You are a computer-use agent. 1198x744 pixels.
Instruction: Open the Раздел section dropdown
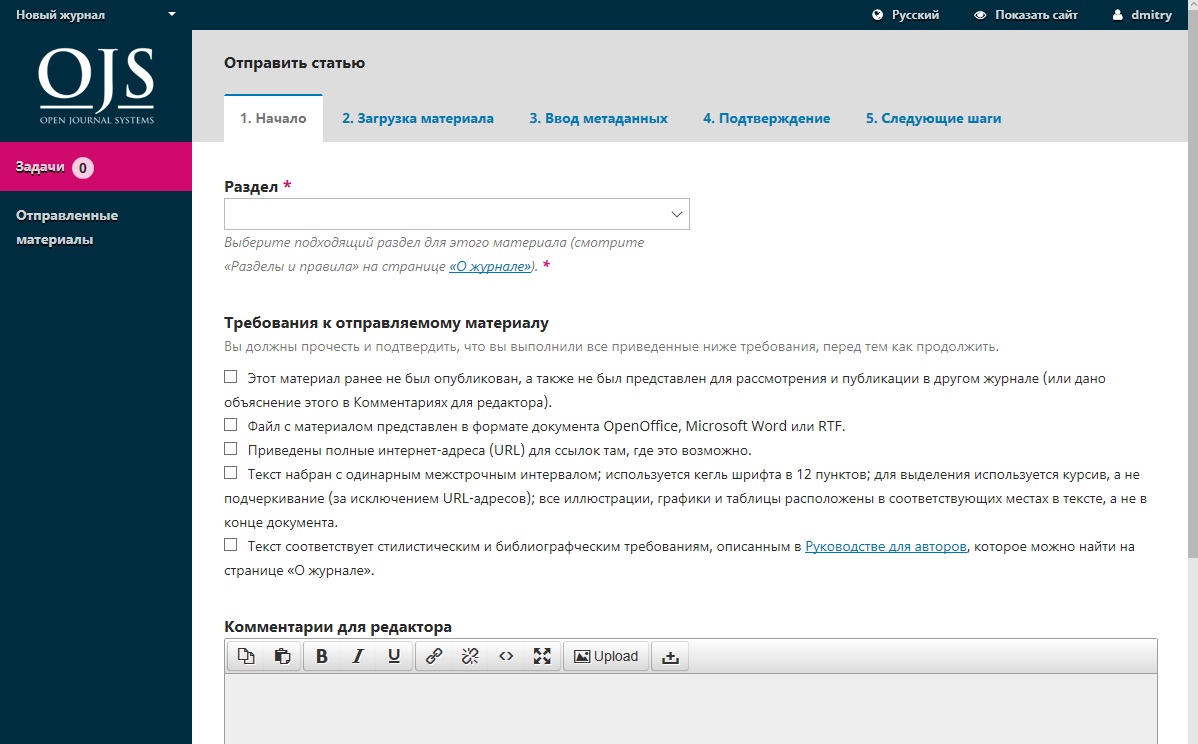[x=457, y=214]
